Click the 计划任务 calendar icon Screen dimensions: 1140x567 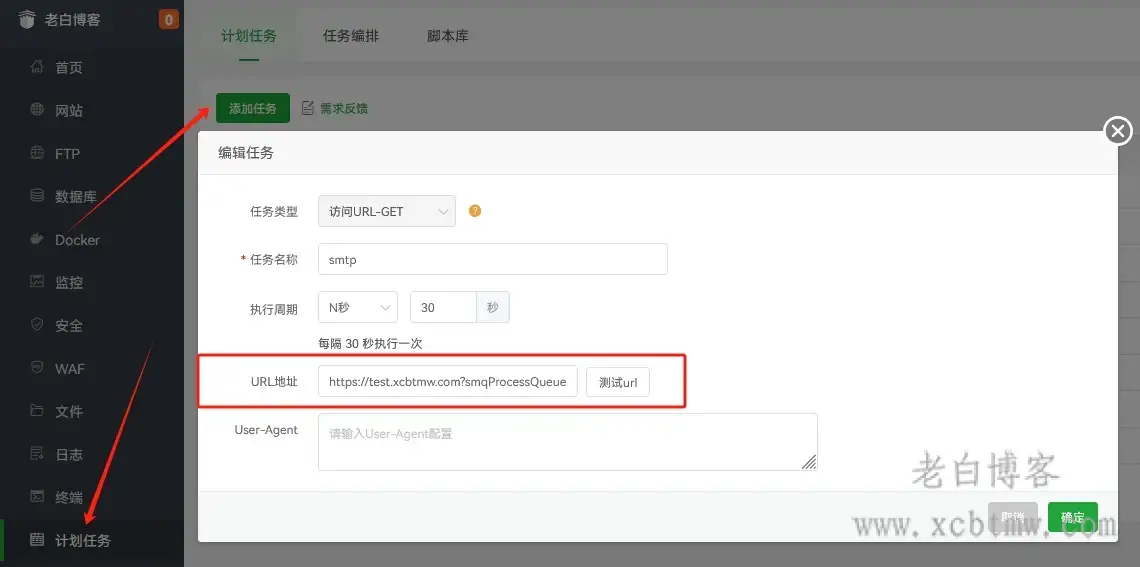tap(37, 539)
